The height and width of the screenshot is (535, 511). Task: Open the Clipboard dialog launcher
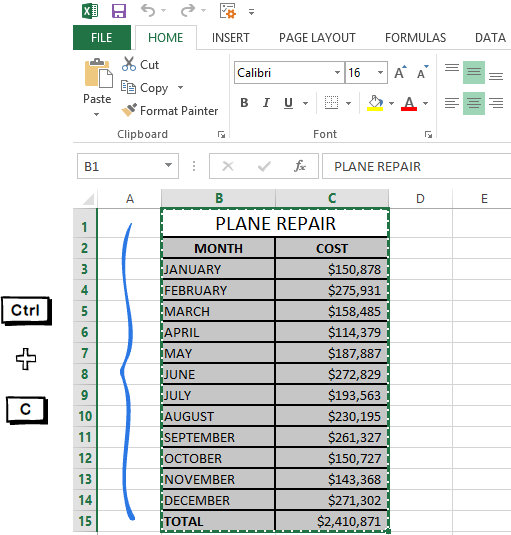(221, 135)
